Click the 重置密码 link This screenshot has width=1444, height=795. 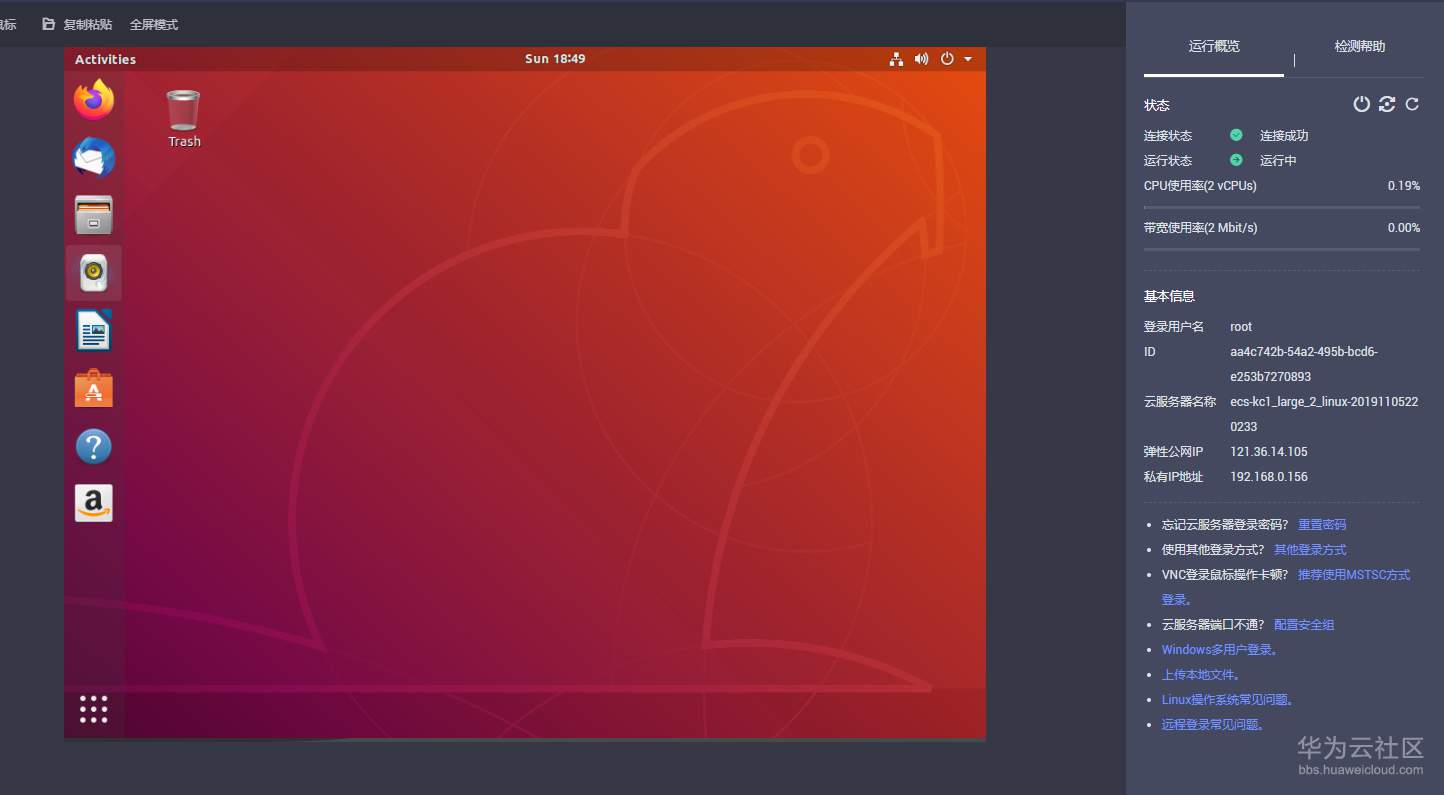(x=1322, y=524)
